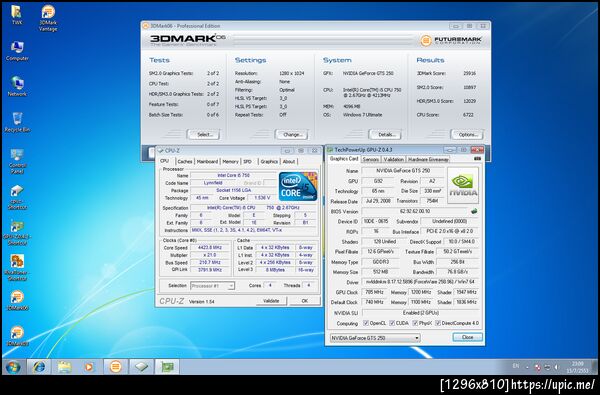Click the BIOS save chip icon in GPU-Z
This screenshot has width=600, height=395.
(474, 211)
